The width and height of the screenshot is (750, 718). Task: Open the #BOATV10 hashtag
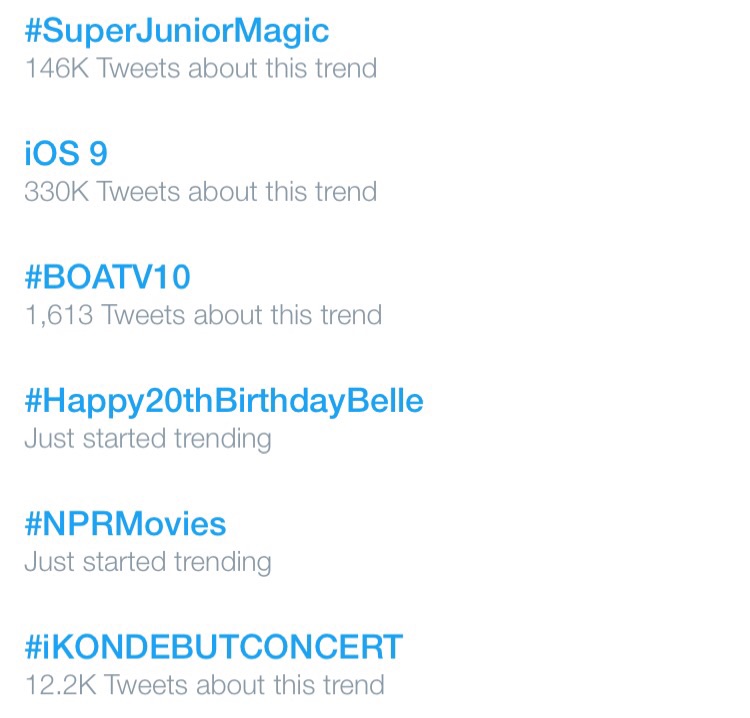[107, 277]
